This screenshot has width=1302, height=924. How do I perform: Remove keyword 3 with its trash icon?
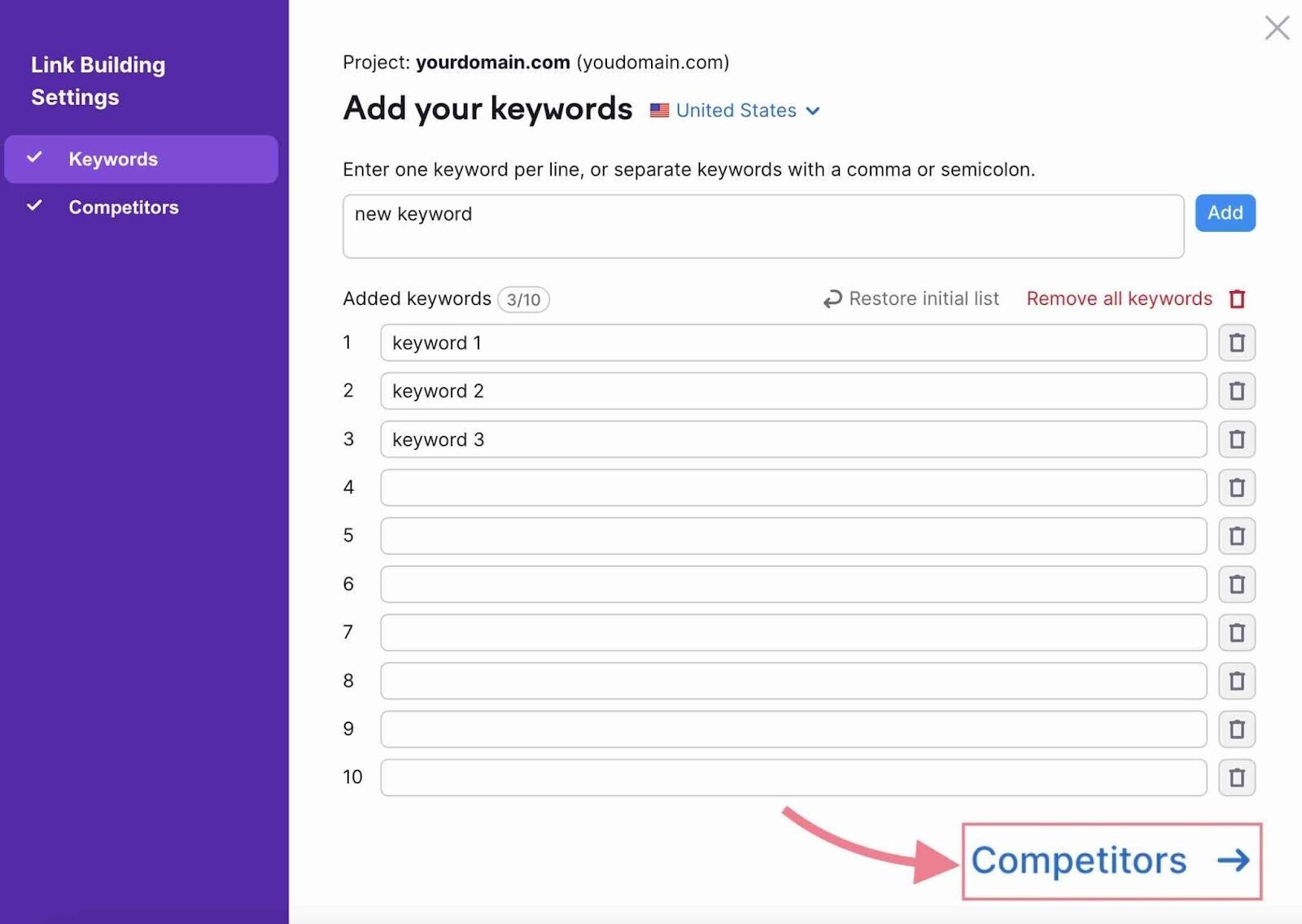[x=1236, y=439]
